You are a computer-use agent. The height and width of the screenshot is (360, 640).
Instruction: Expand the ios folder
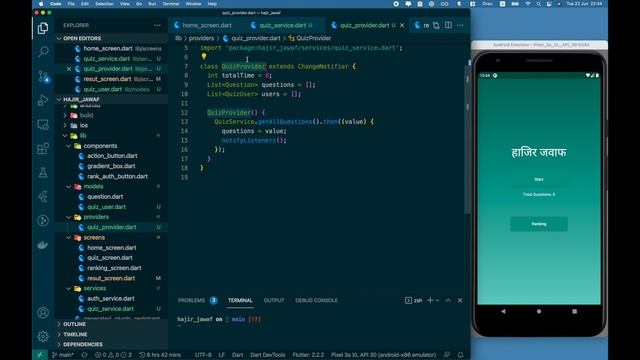point(84,125)
